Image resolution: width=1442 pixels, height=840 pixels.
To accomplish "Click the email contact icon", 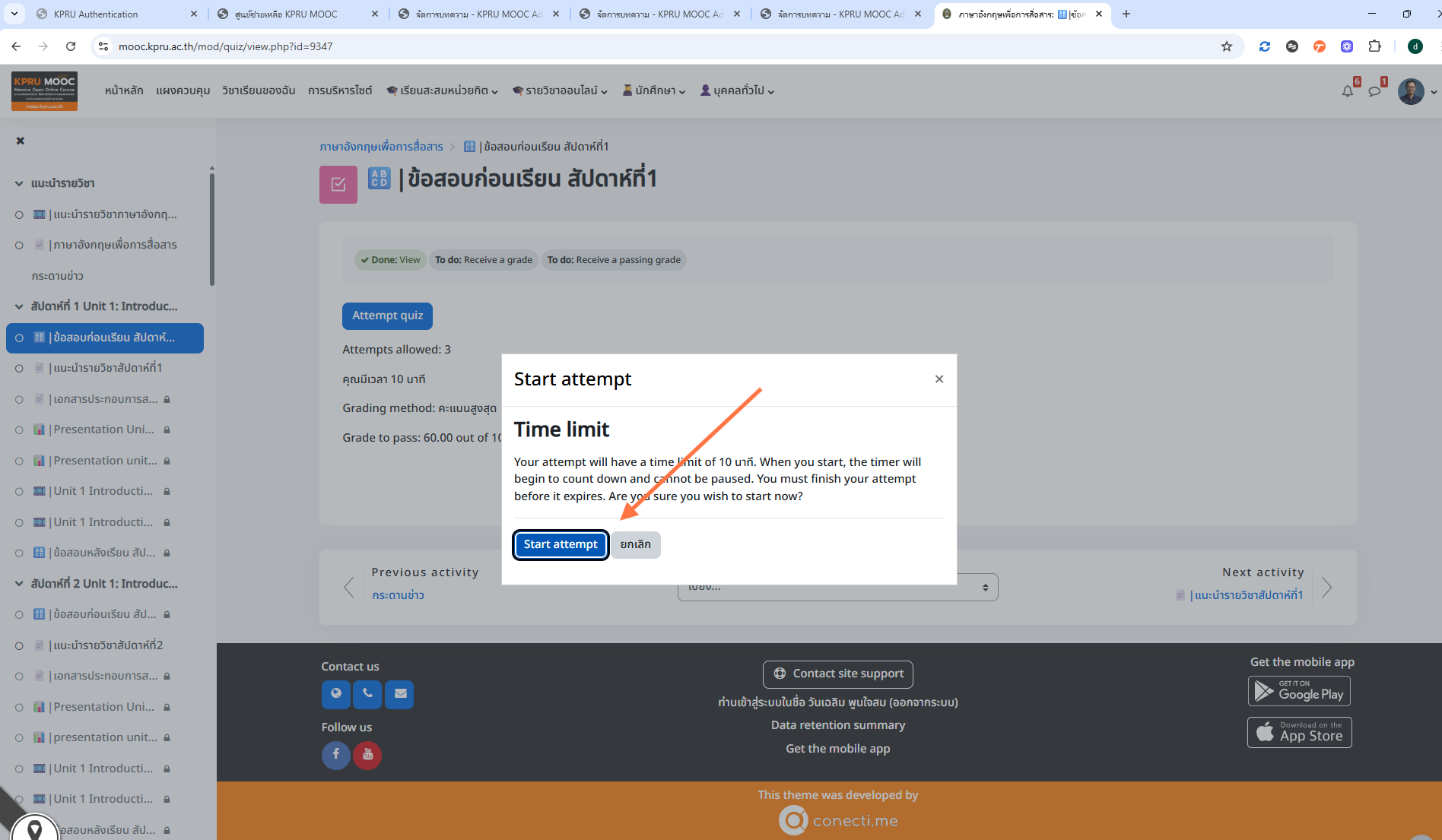I will tap(399, 694).
